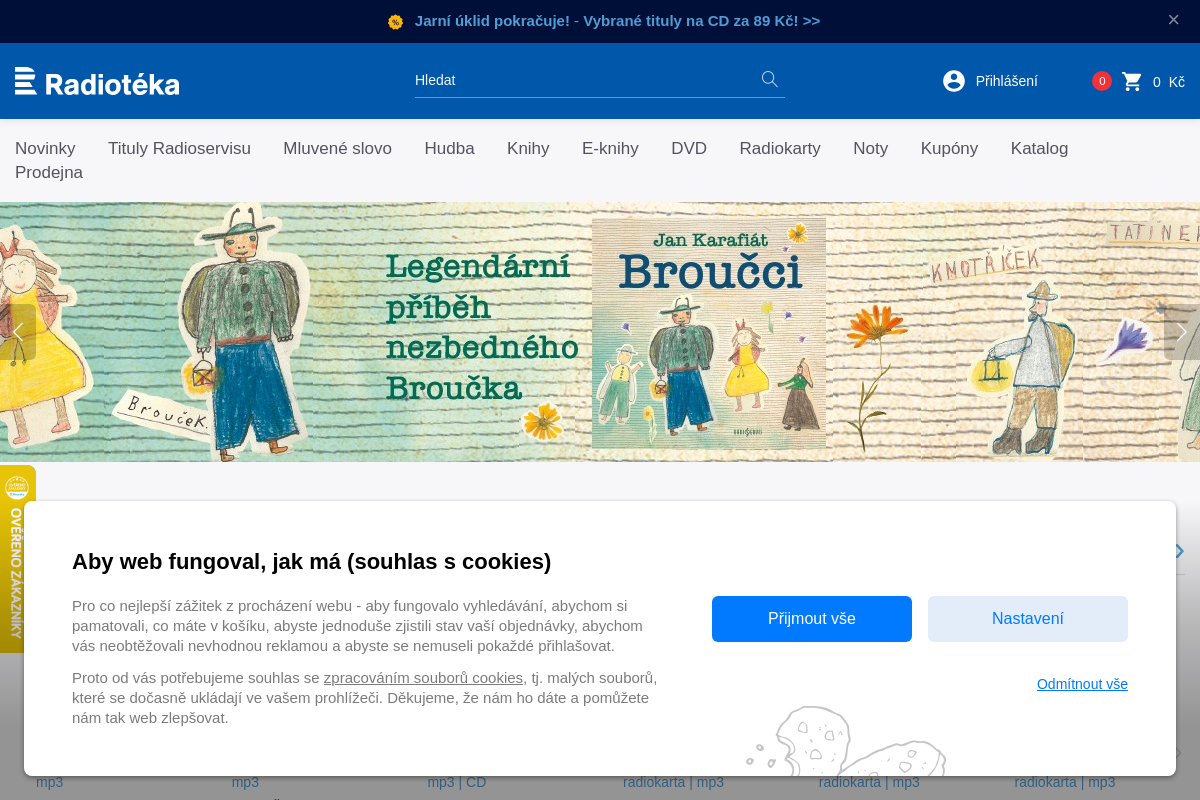
Task: Click the red cart item count badge
Action: (x=1102, y=81)
